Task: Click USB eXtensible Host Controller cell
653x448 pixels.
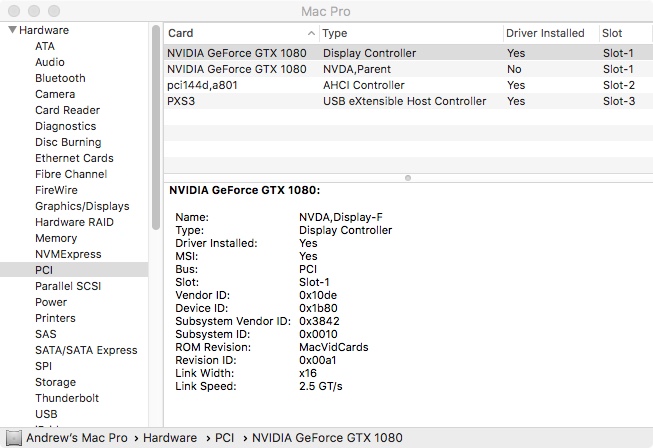Action: tap(404, 101)
